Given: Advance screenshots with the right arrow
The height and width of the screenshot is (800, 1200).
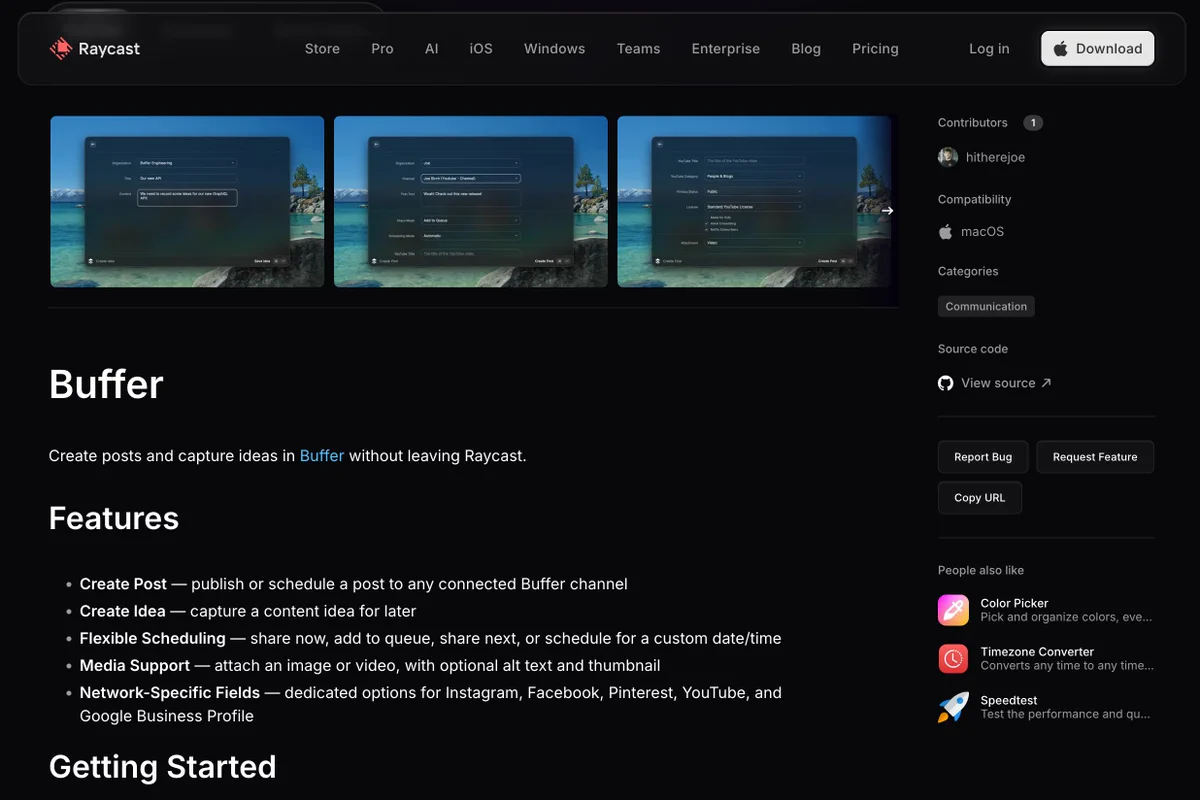Looking at the screenshot, I should click(x=887, y=210).
